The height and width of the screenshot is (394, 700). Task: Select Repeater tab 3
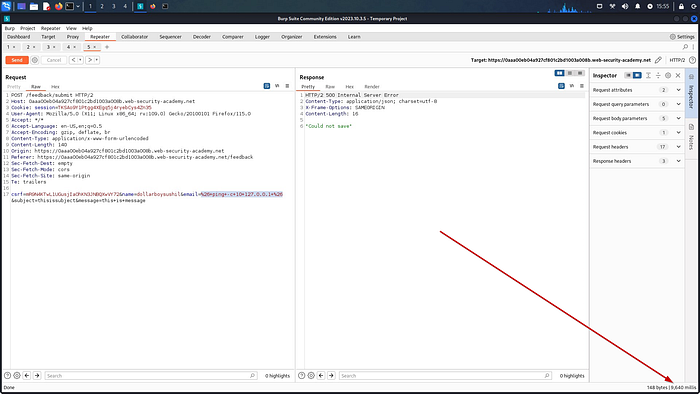50,47
